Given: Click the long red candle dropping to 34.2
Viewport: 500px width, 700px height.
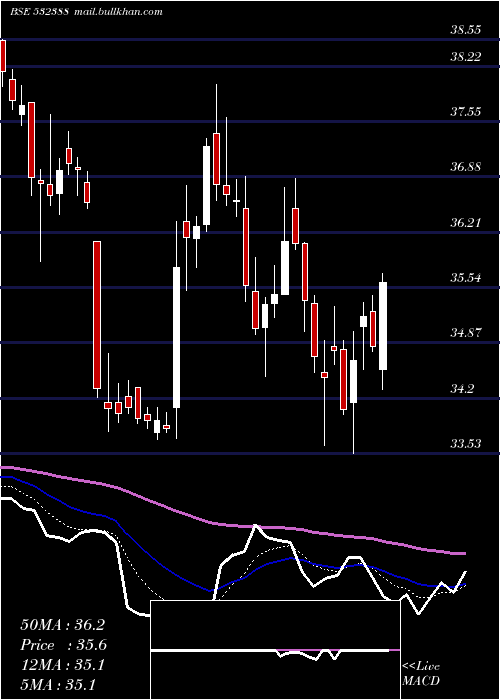Looking at the screenshot, I should [x=97, y=315].
